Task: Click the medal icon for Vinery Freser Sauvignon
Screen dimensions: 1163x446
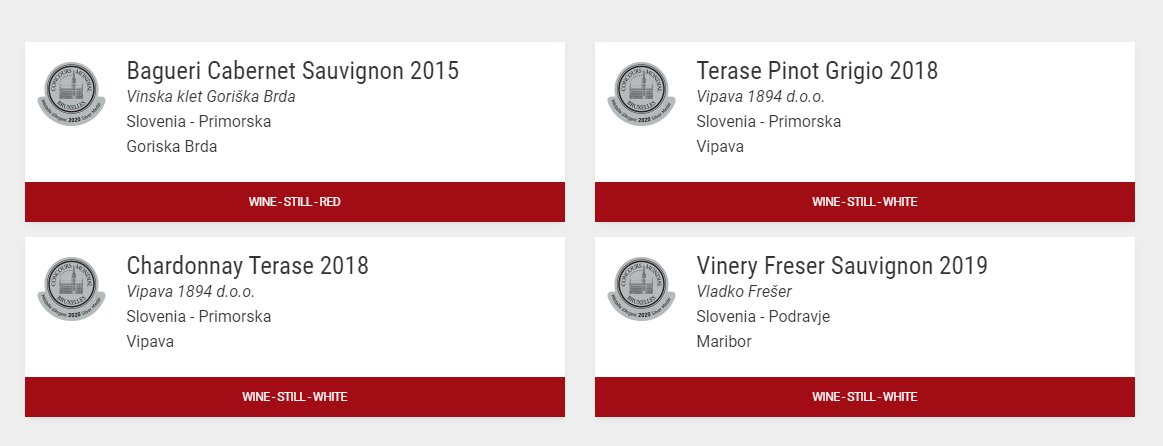Action: point(642,289)
